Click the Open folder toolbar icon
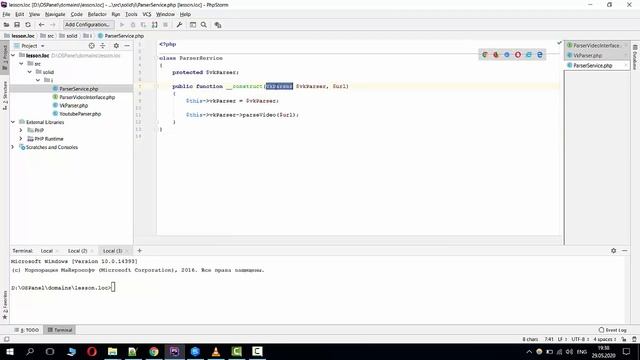The height and width of the screenshot is (360, 640). tap(6, 25)
